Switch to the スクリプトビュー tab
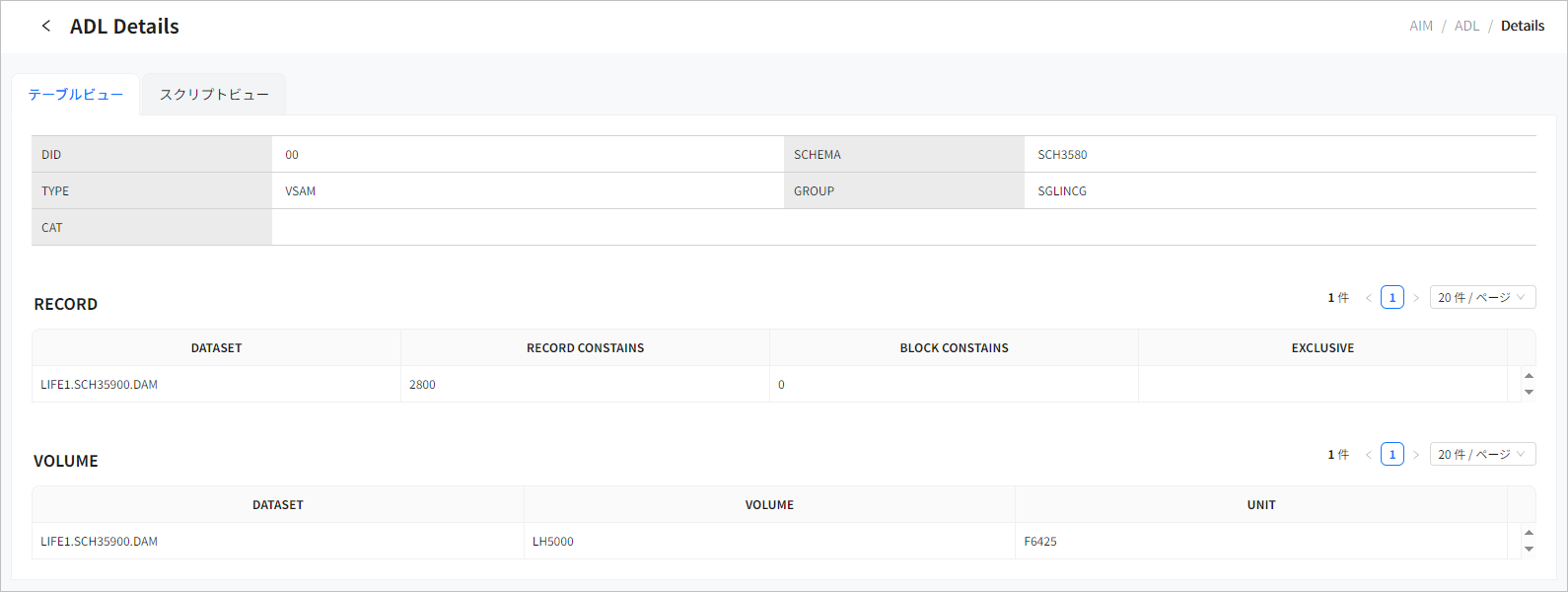The width and height of the screenshot is (1568, 592). (214, 95)
